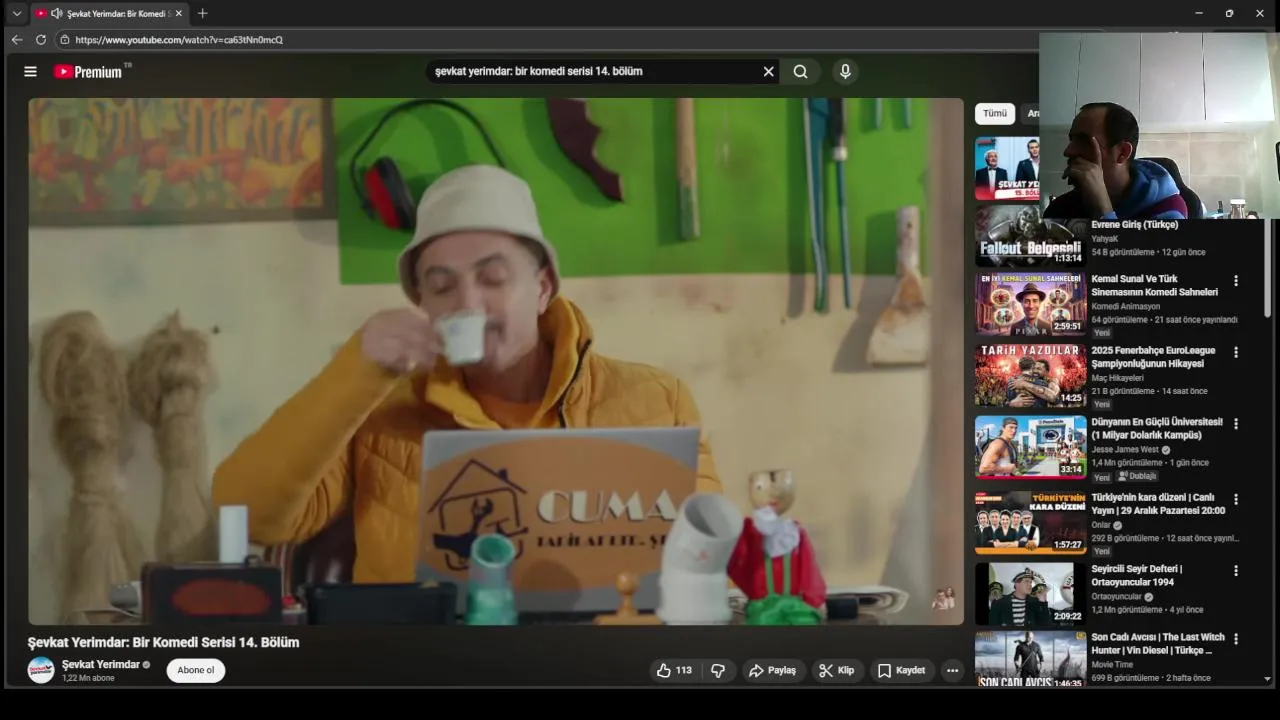
Task: Open the YouTube hamburger guide menu
Action: 30,71
